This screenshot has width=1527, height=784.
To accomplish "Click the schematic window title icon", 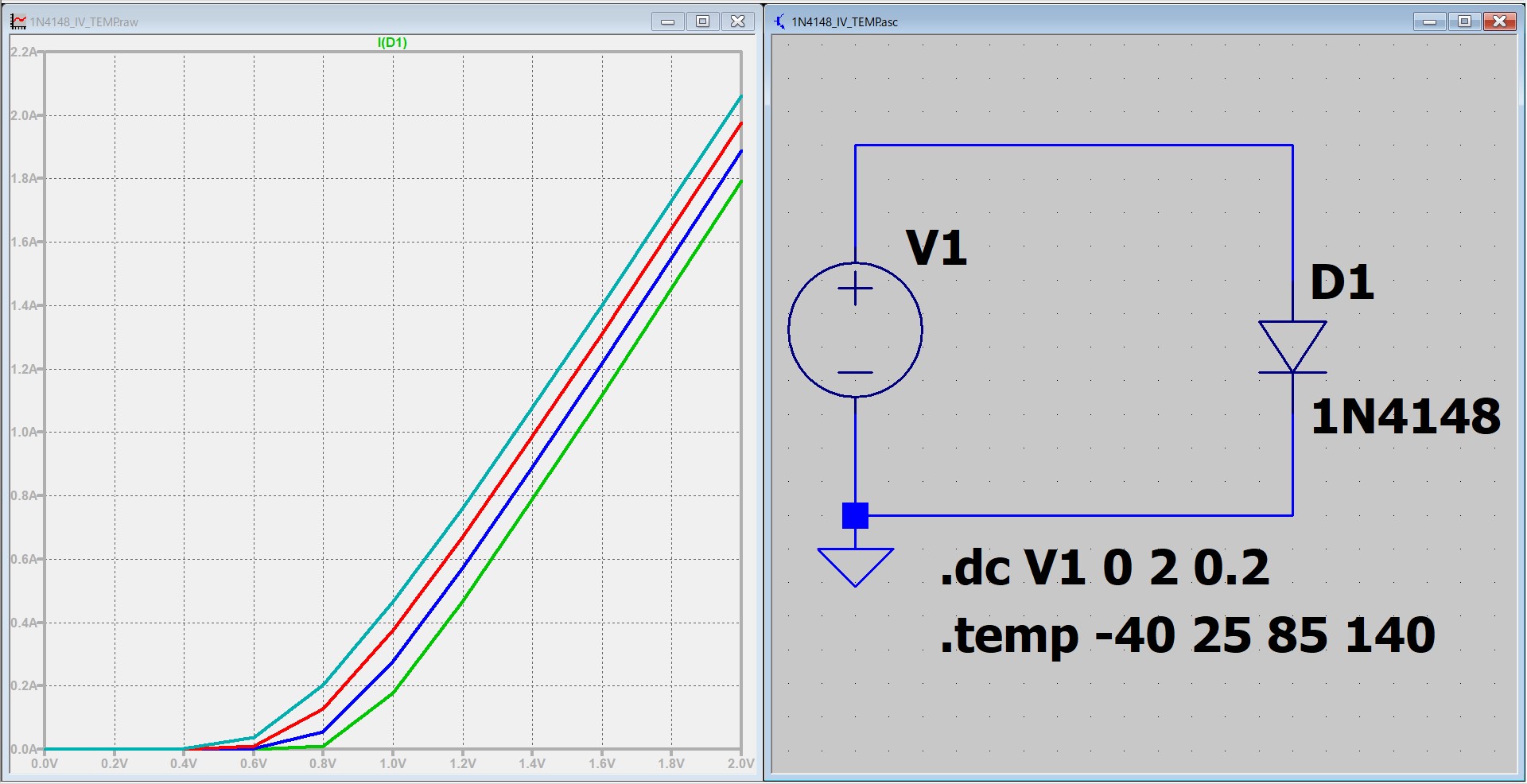I will pyautogui.click(x=779, y=21).
